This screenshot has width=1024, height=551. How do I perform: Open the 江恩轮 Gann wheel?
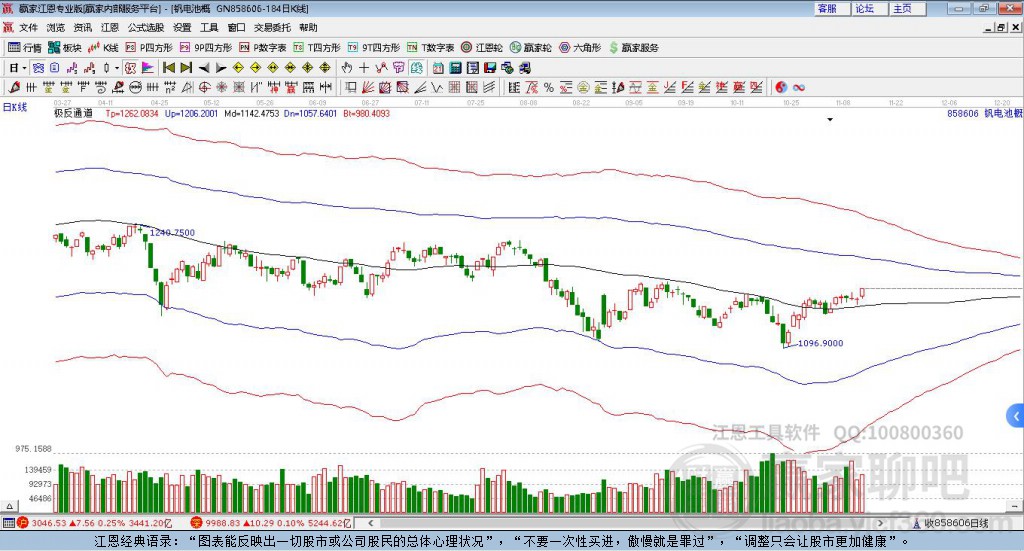482,48
